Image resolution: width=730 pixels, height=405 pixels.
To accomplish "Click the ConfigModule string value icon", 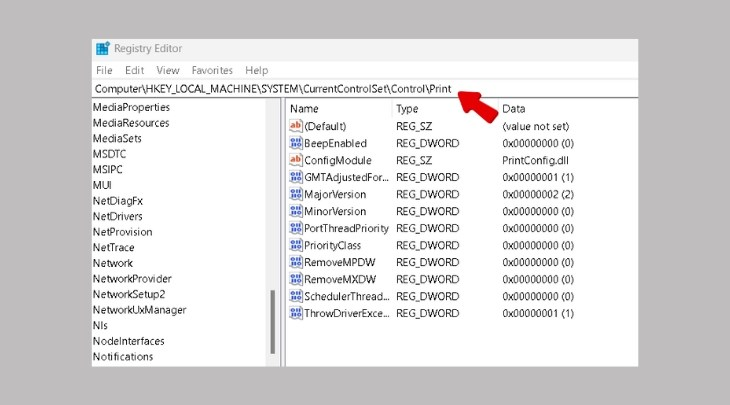I will [x=295, y=160].
